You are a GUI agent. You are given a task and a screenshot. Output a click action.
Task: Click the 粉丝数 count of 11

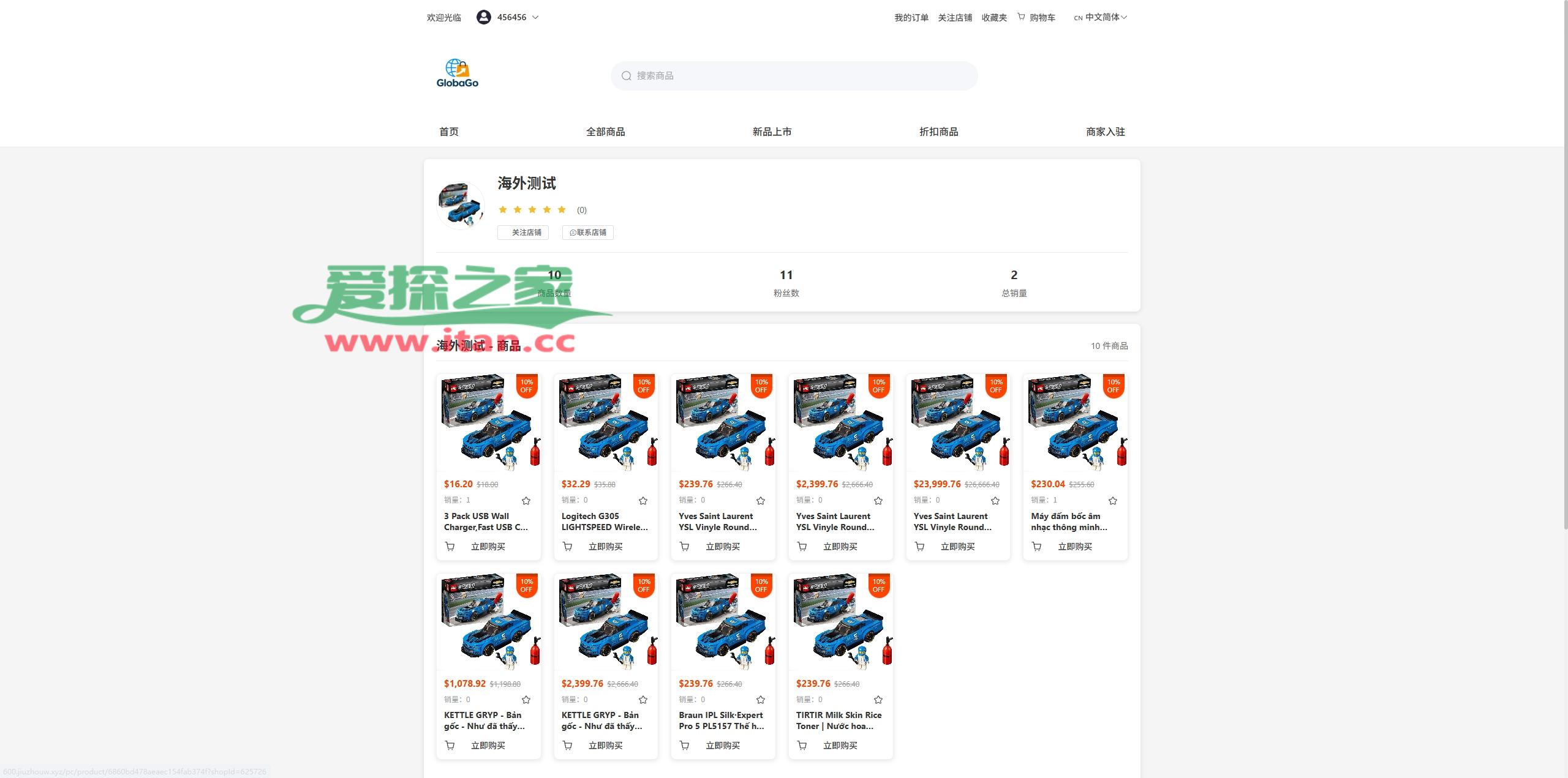pos(786,275)
